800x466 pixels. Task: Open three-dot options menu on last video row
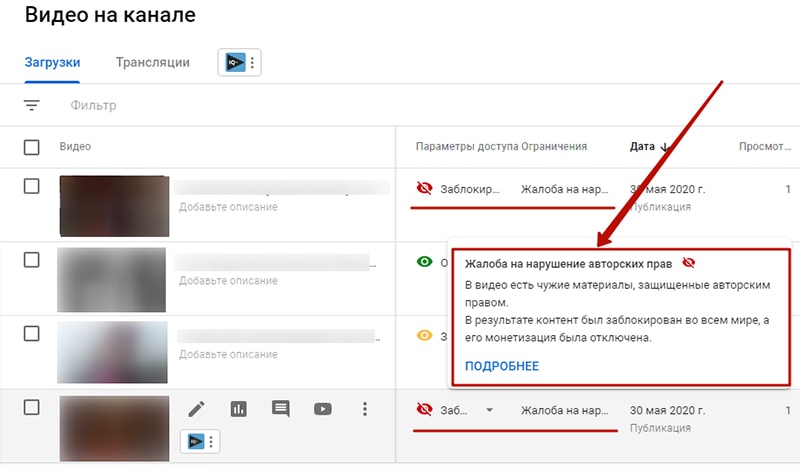click(365, 408)
